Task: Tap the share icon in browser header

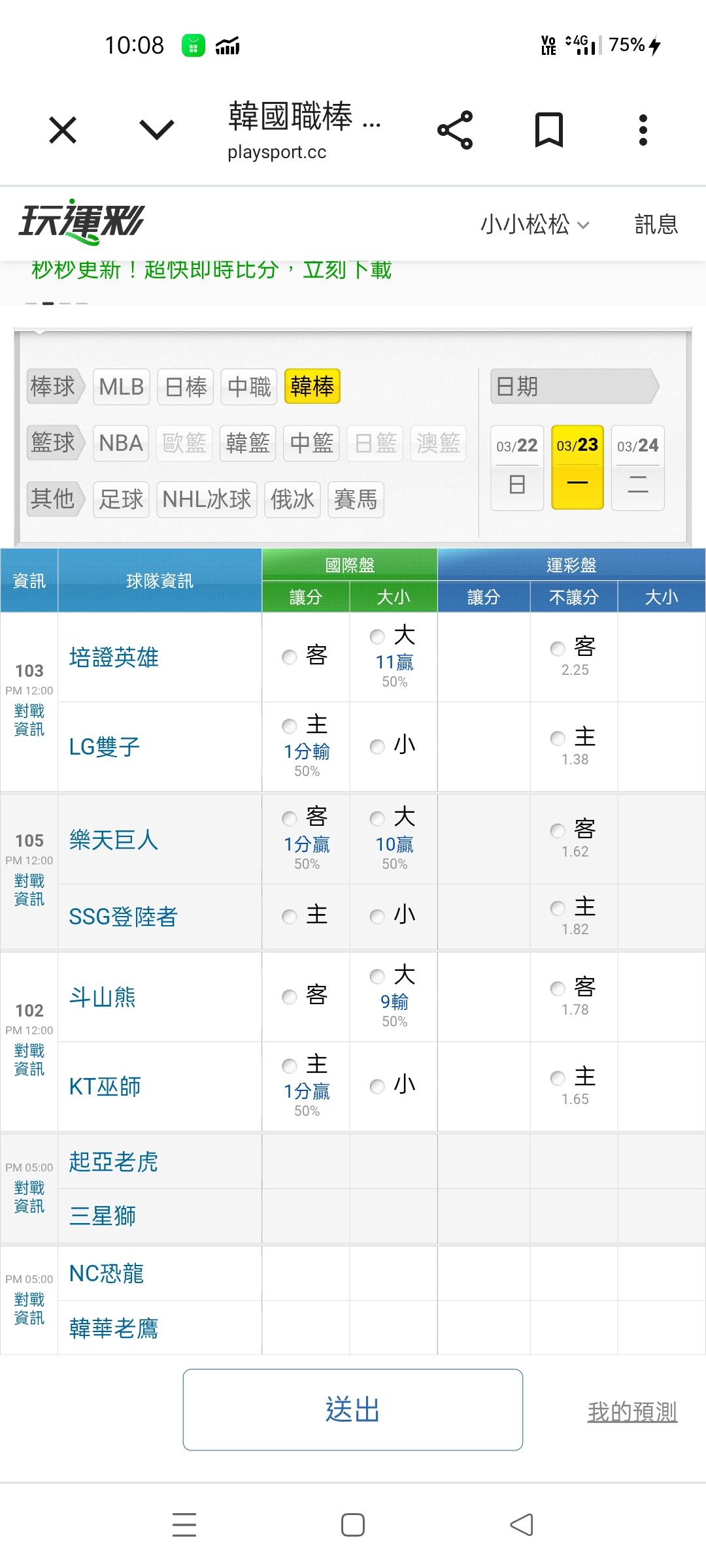Action: (455, 130)
